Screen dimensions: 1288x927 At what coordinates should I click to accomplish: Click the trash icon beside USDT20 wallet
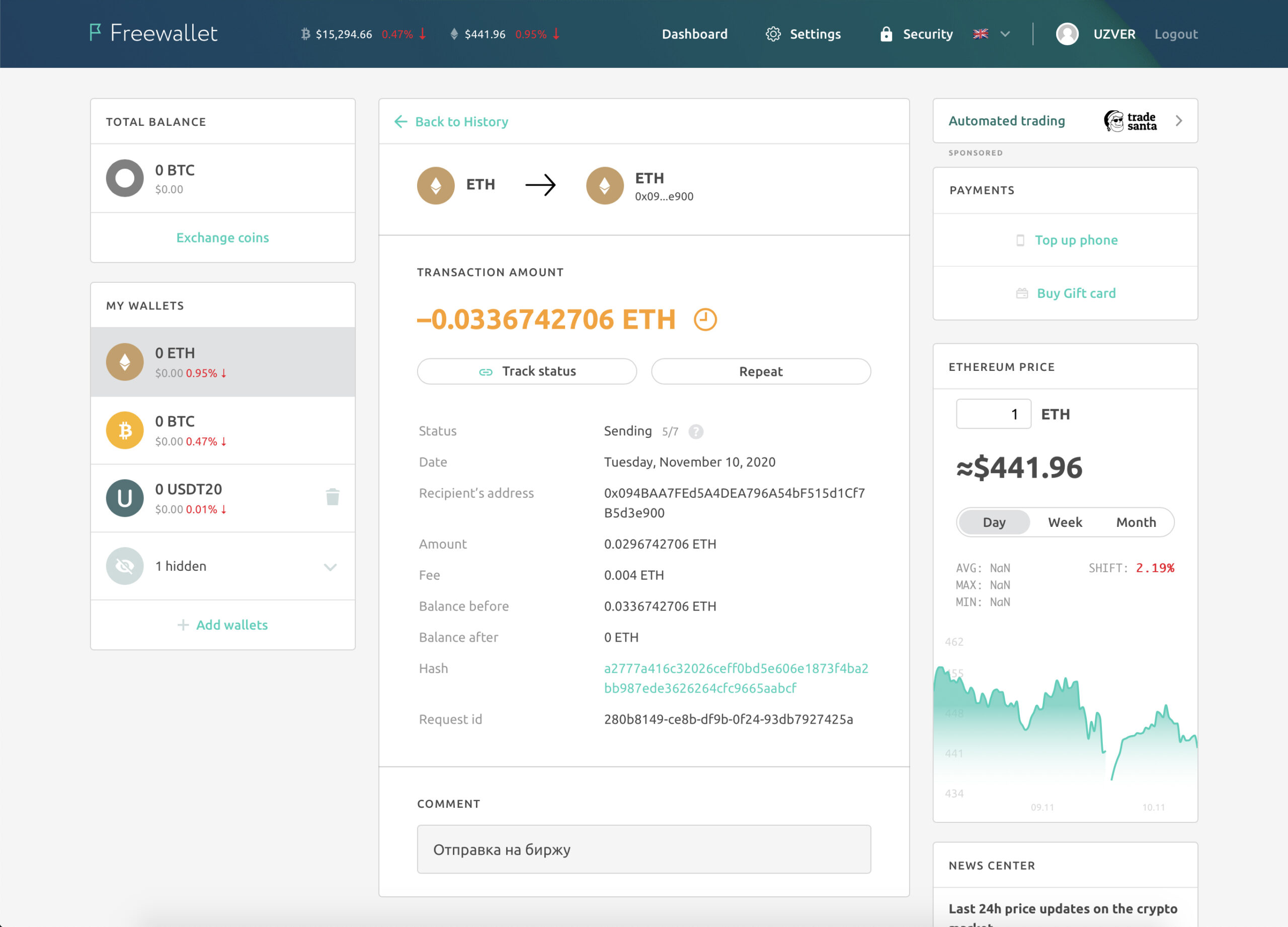pyautogui.click(x=333, y=497)
